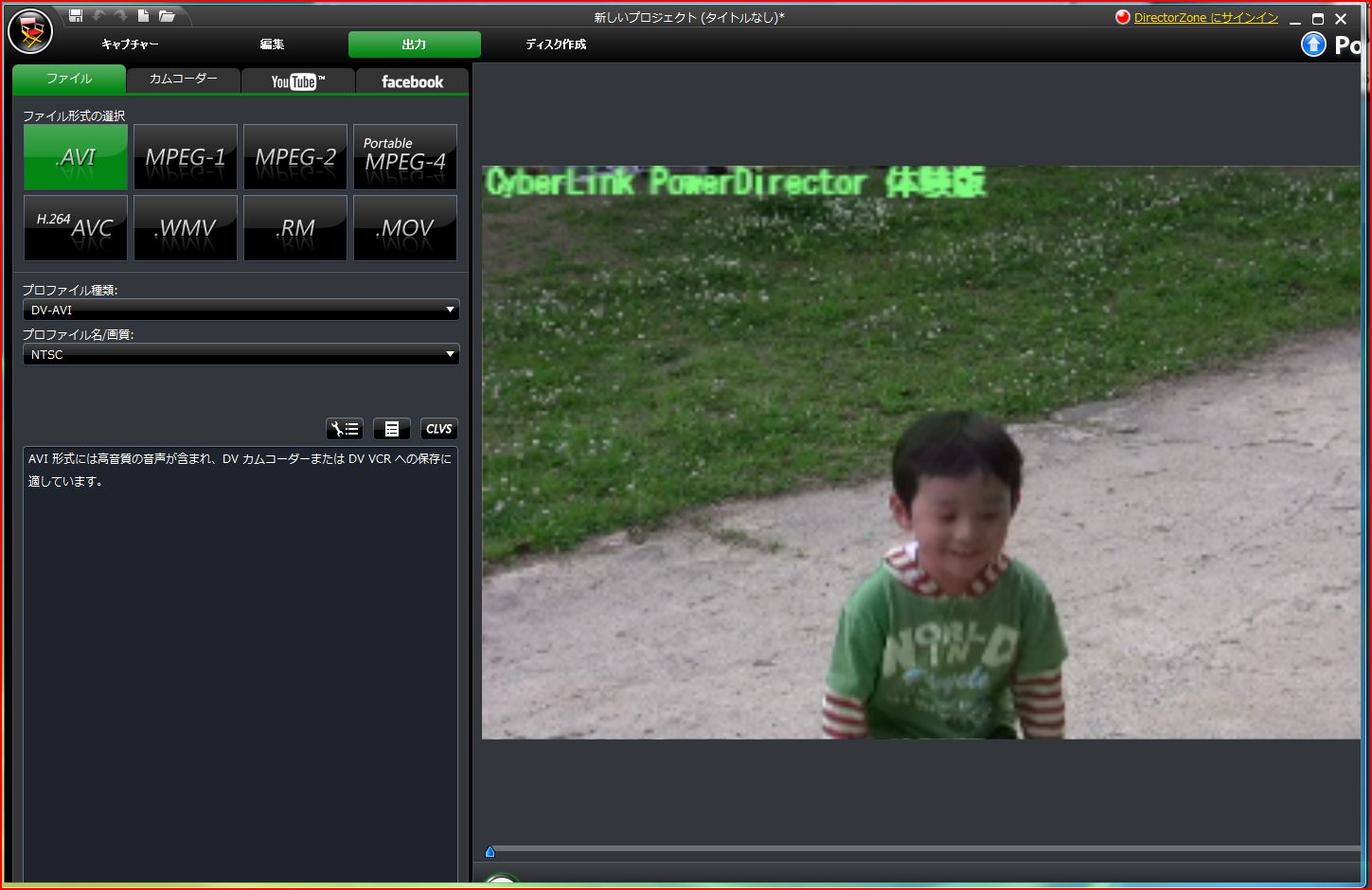
Task: Open the YouTube upload tab
Action: (298, 81)
